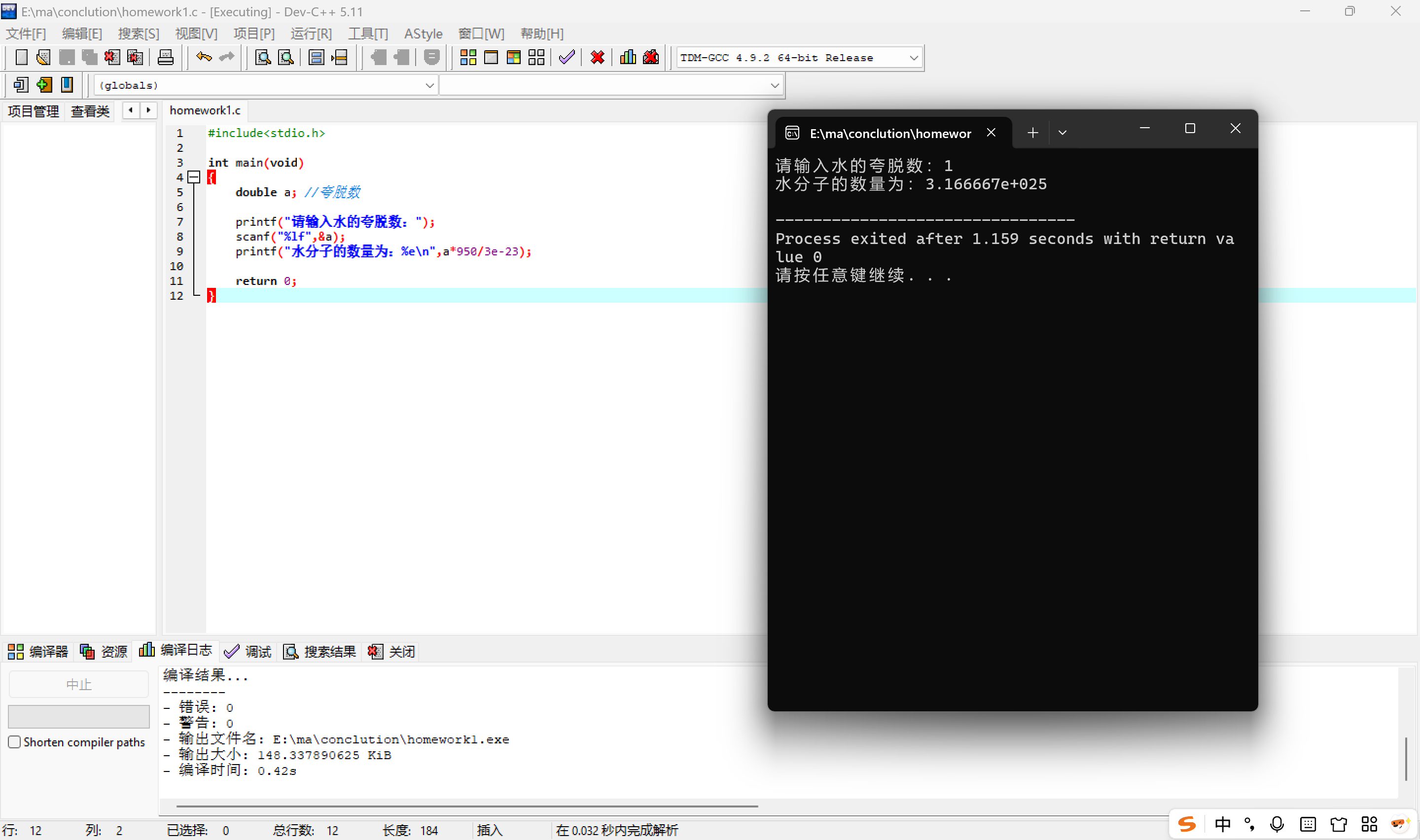Toggle the Shorten compiler paths checkbox
Image resolution: width=1420 pixels, height=840 pixels.
(15, 741)
